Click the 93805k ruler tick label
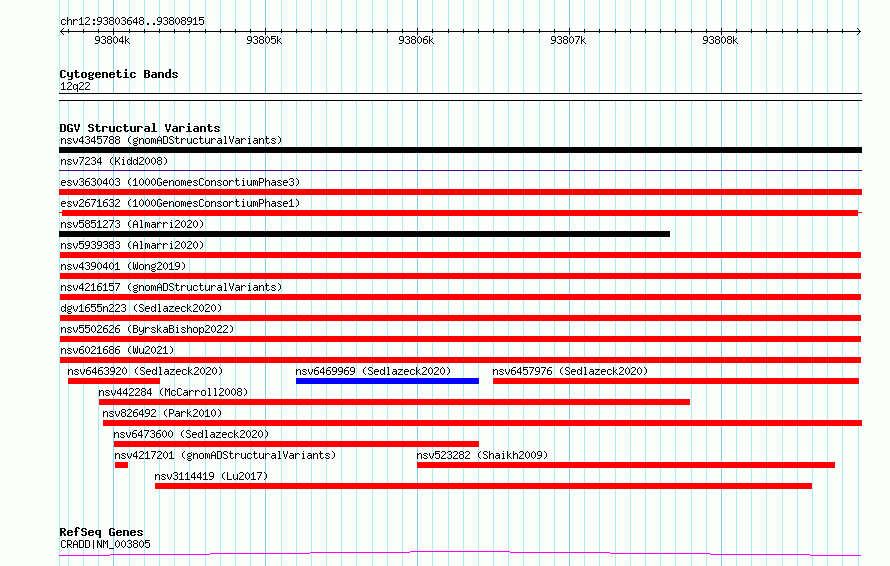Viewport: 890px width, 566px height. coord(264,40)
